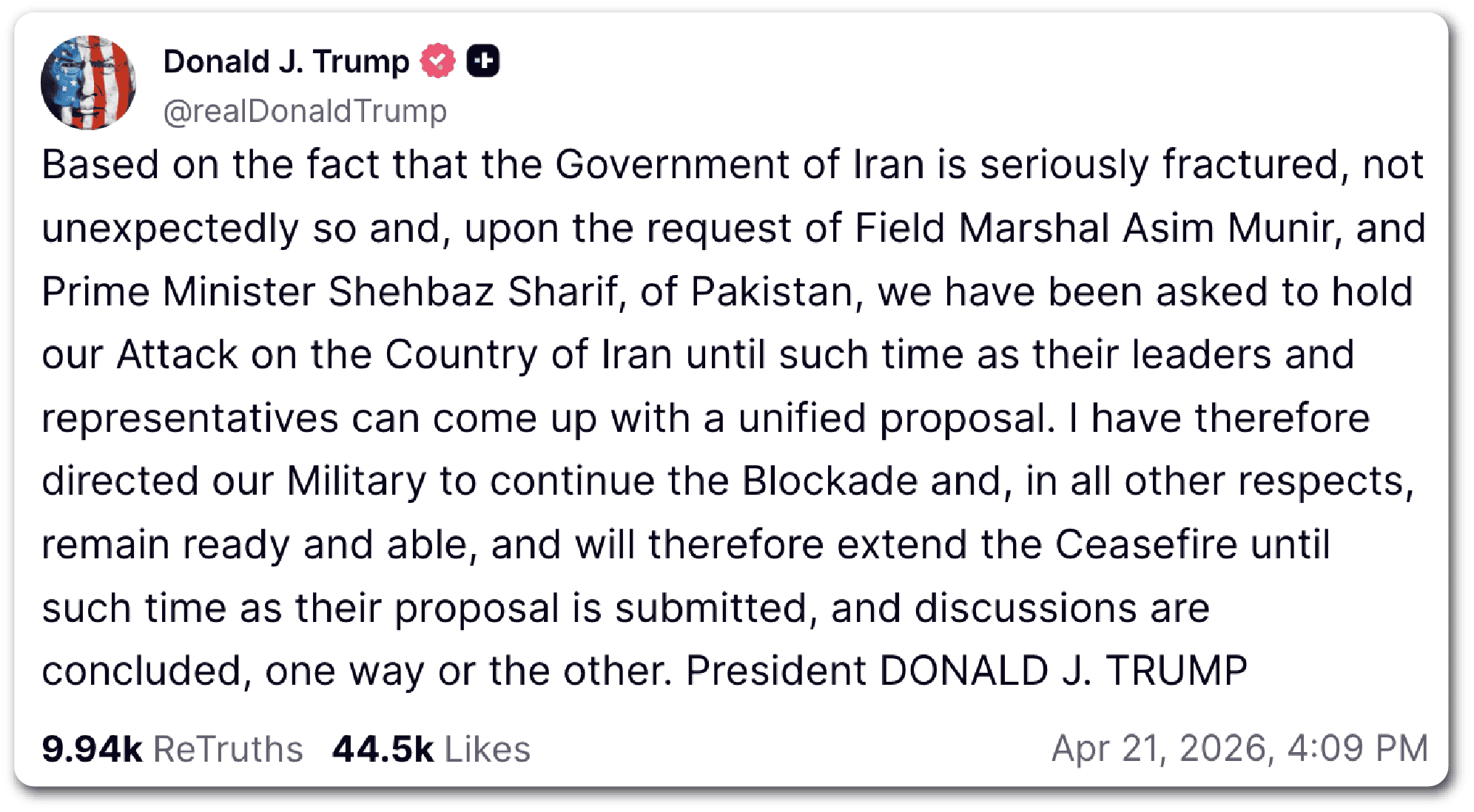Click the ReTruths label
Image resolution: width=1474 pixels, height=812 pixels.
[228, 748]
